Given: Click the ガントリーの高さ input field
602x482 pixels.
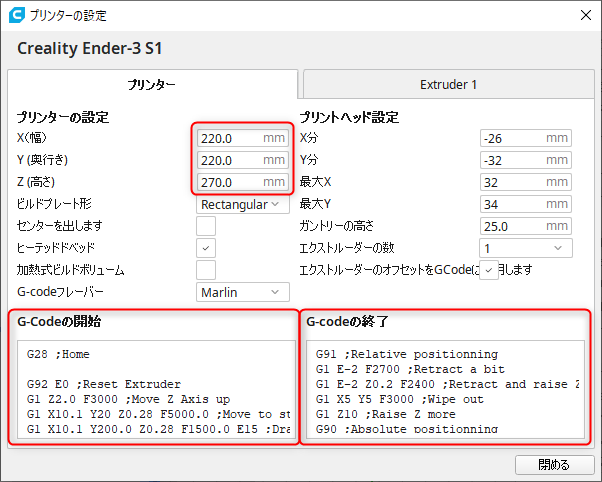Looking at the screenshot, I should tap(526, 226).
